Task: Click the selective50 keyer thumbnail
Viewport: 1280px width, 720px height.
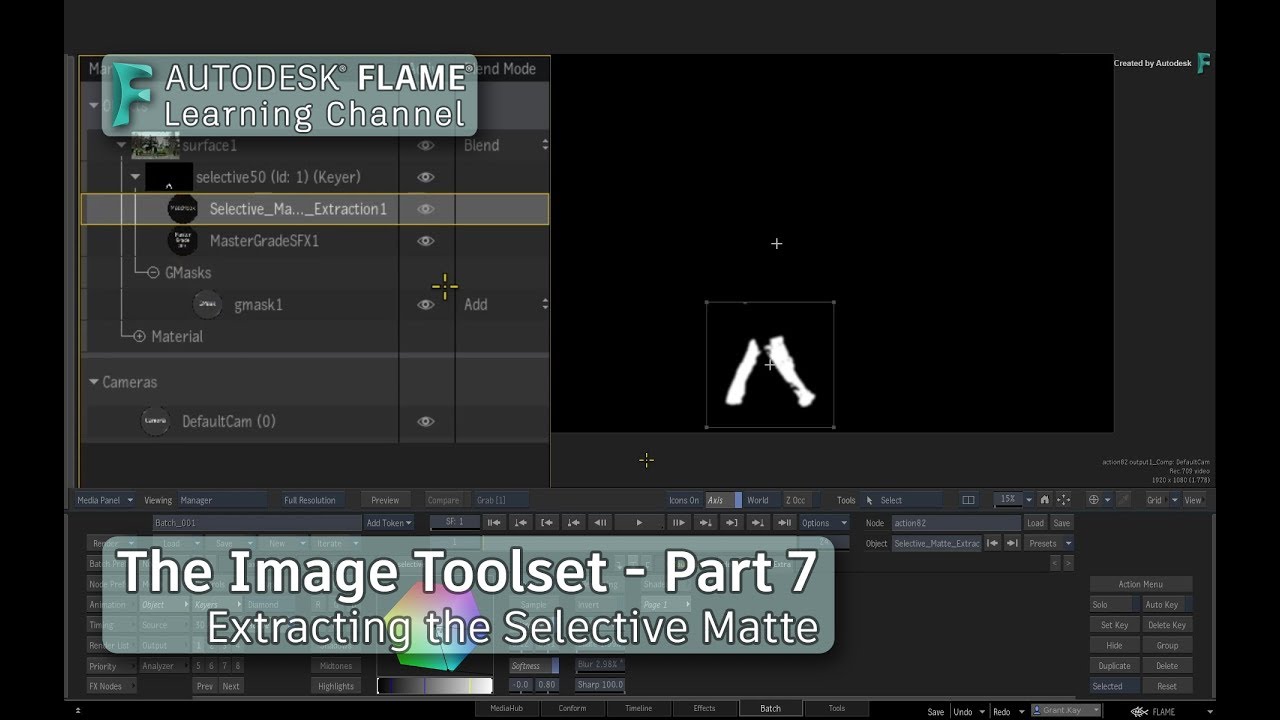Action: point(168,177)
